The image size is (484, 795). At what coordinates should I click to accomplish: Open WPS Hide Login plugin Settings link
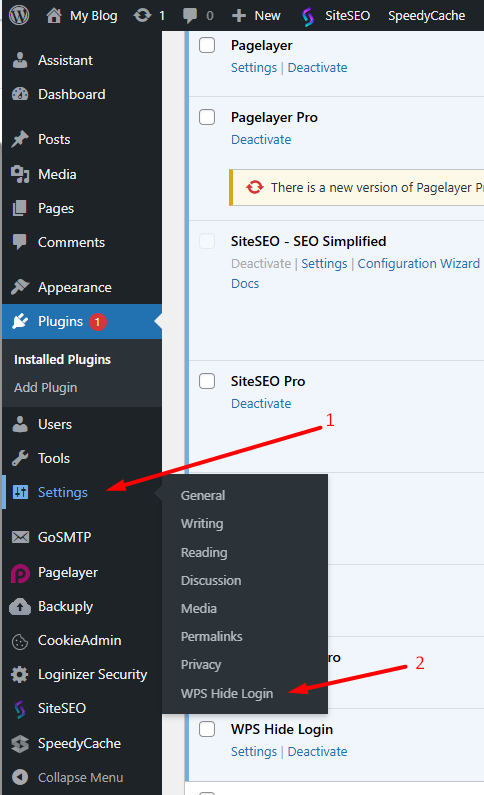pos(254,751)
